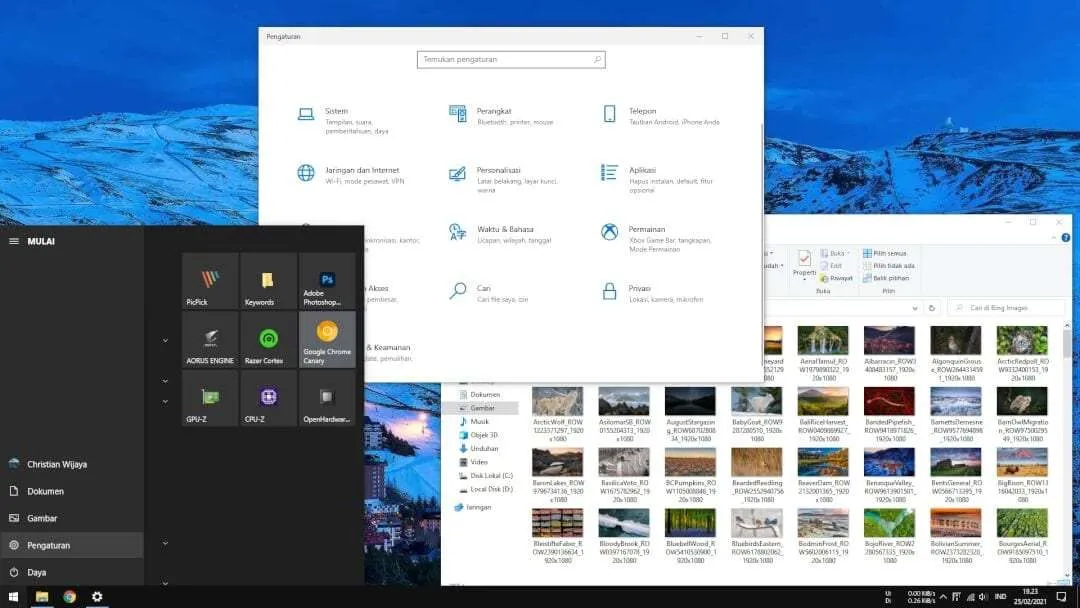Click Cari di Bing Images search field
The height and width of the screenshot is (608, 1080).
point(1006,308)
